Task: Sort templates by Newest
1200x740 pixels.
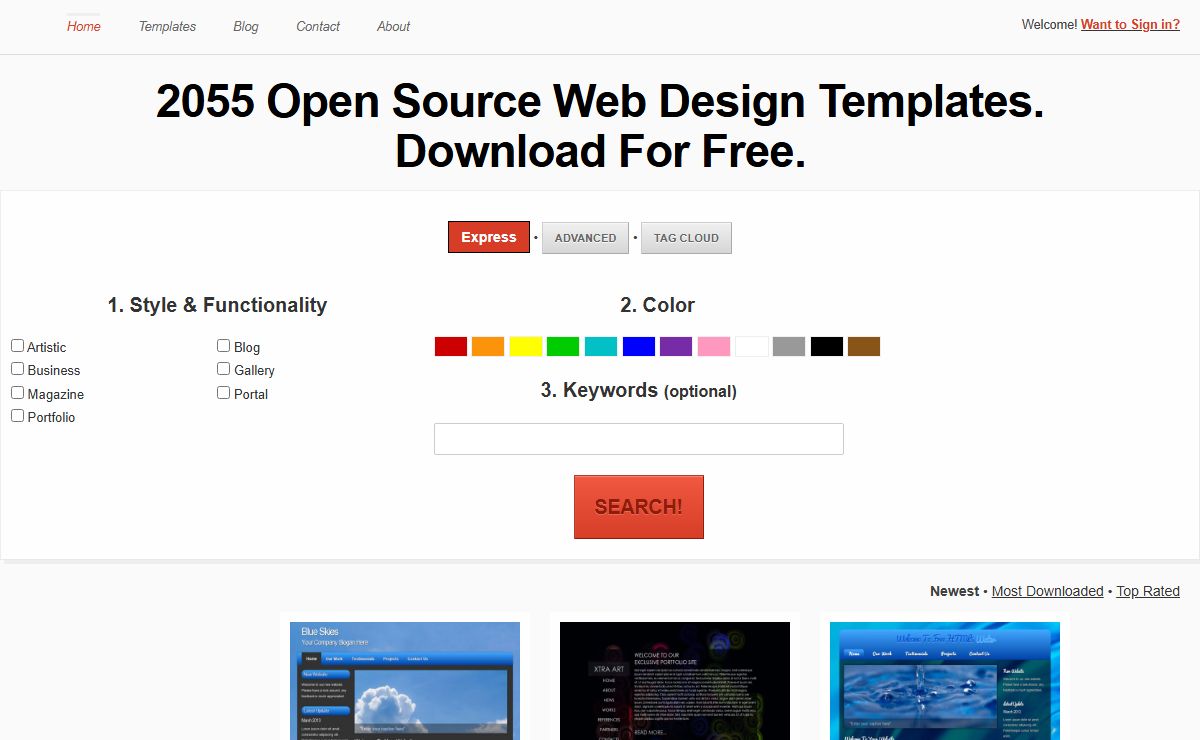Action: coord(955,591)
